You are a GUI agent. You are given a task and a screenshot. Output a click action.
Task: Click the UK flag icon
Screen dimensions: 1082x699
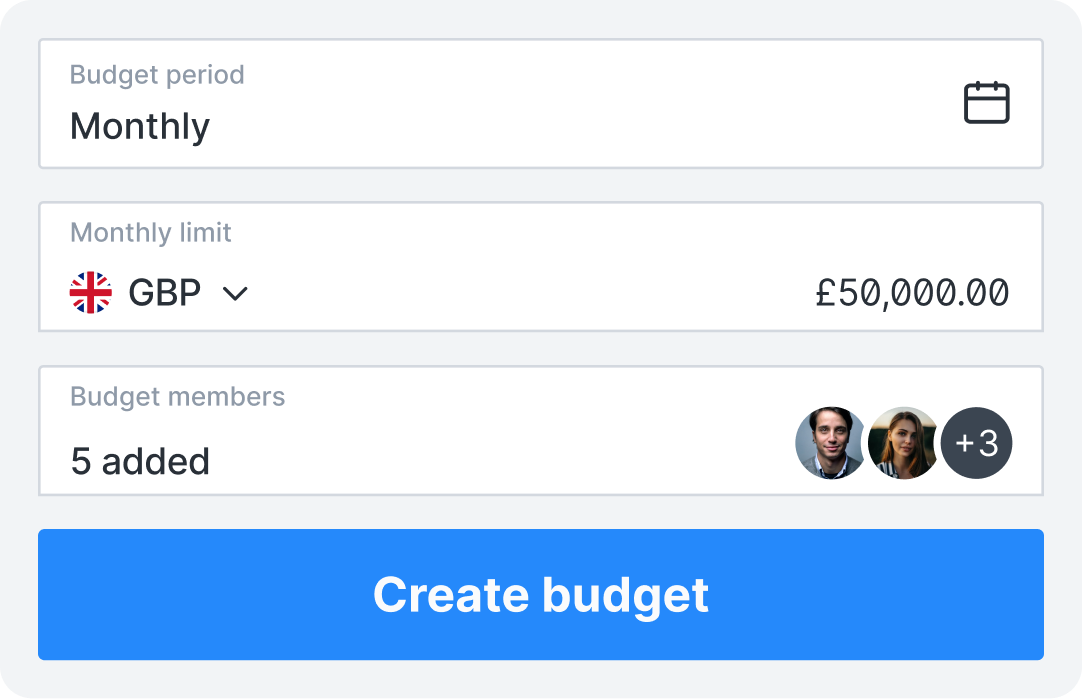tap(91, 293)
